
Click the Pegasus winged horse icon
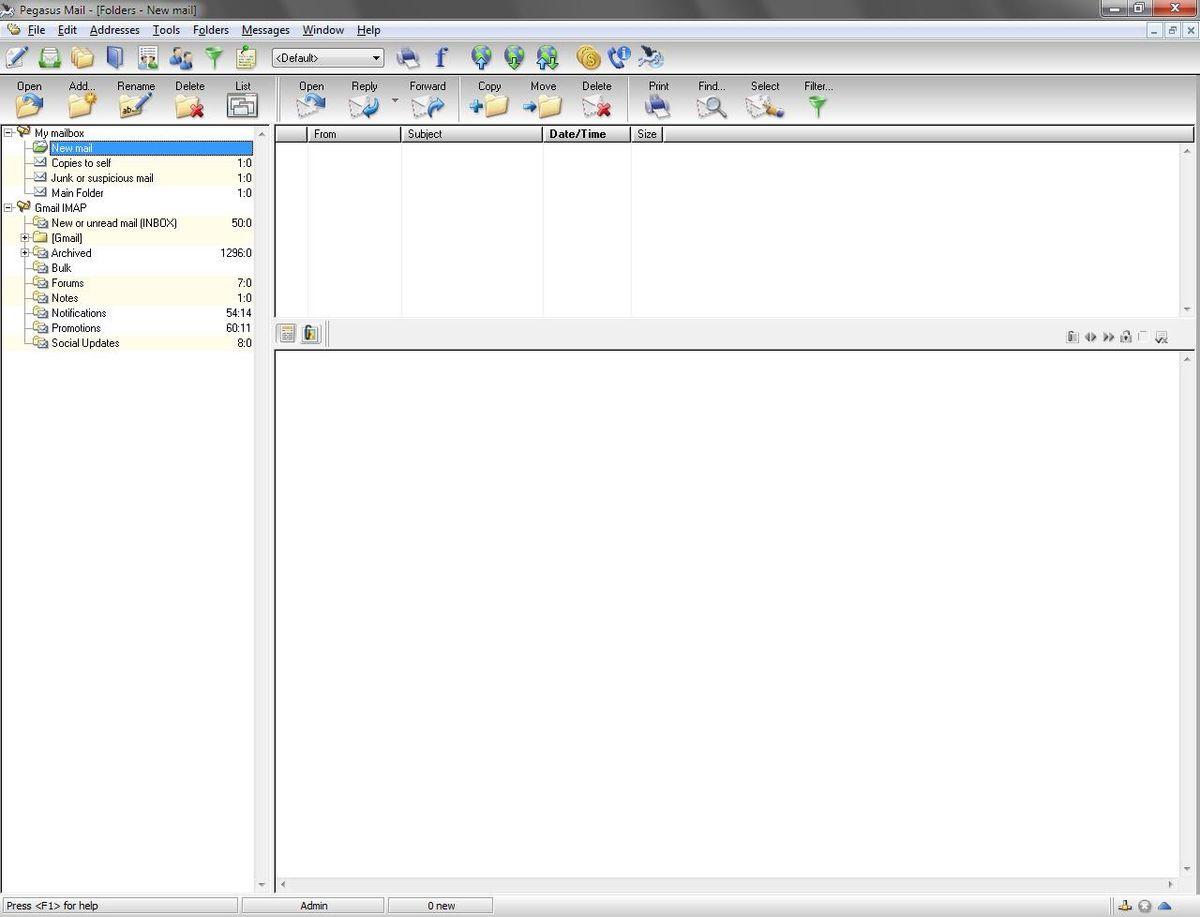point(652,57)
